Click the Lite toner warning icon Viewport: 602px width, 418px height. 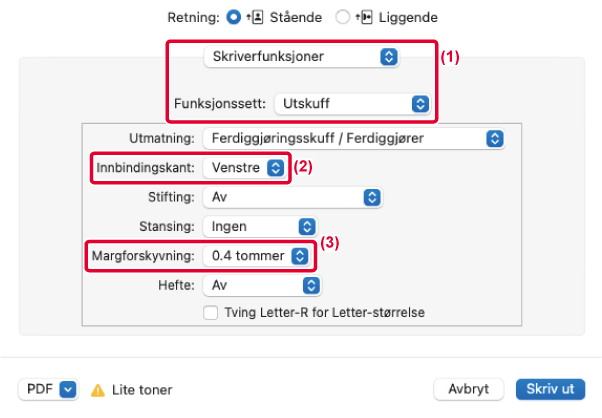tap(98, 390)
